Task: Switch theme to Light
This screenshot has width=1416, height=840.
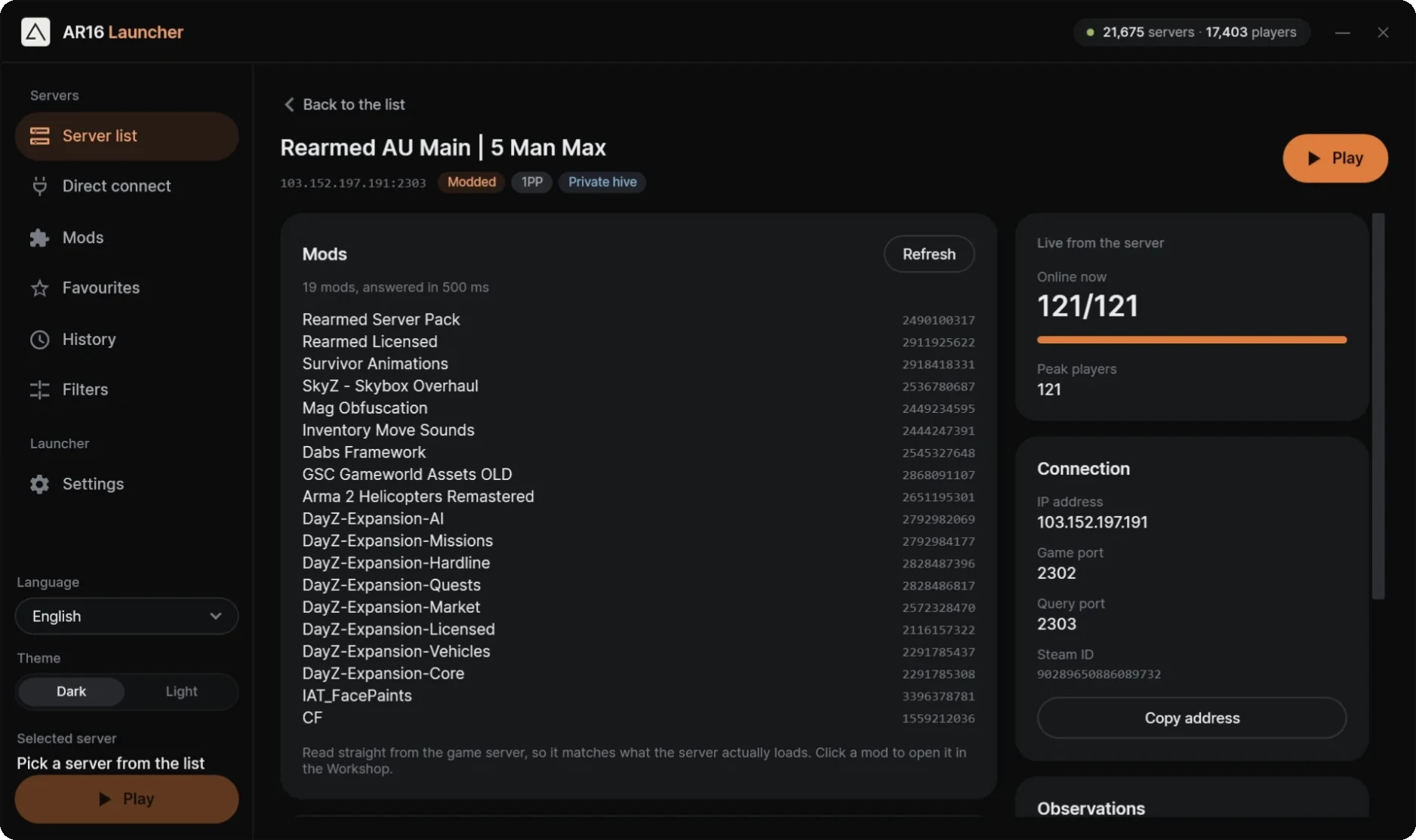Action: (181, 691)
